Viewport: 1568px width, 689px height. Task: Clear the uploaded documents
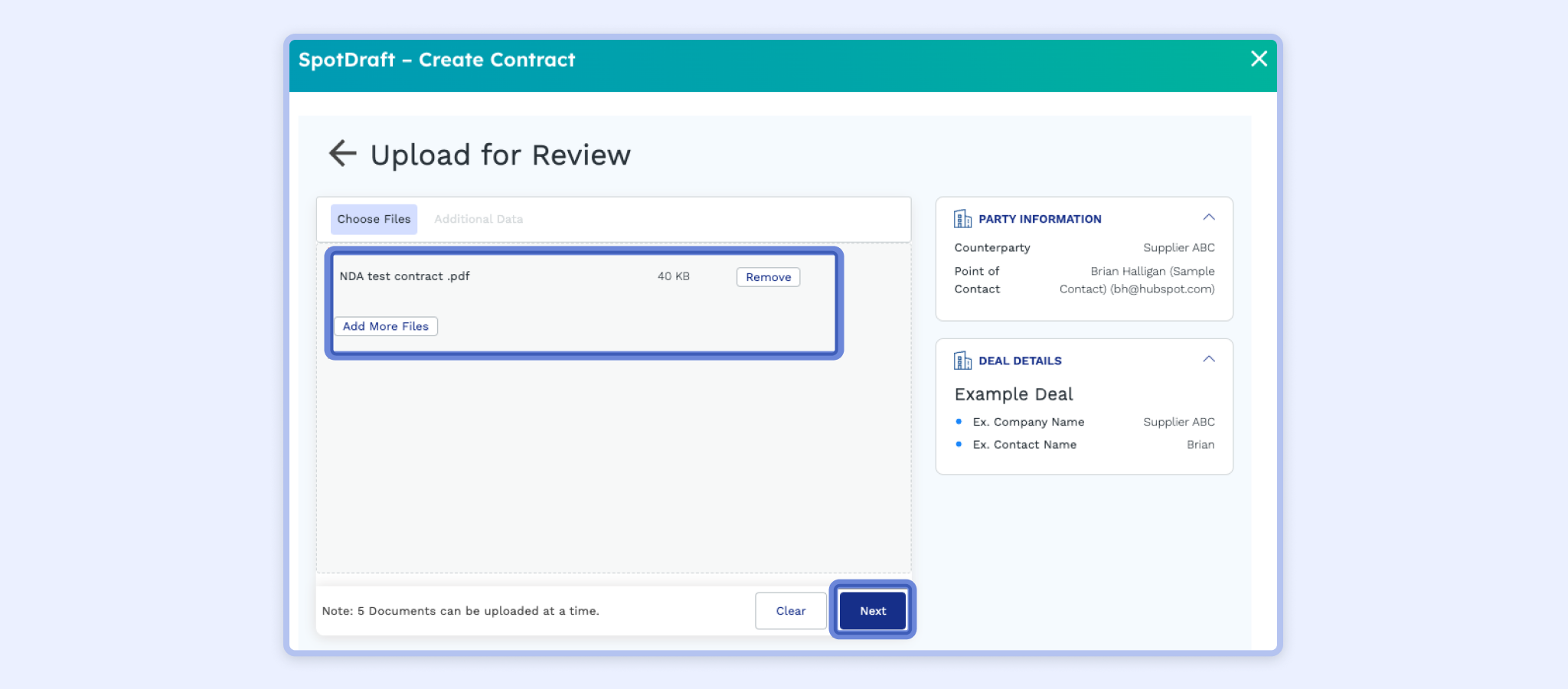click(790, 610)
